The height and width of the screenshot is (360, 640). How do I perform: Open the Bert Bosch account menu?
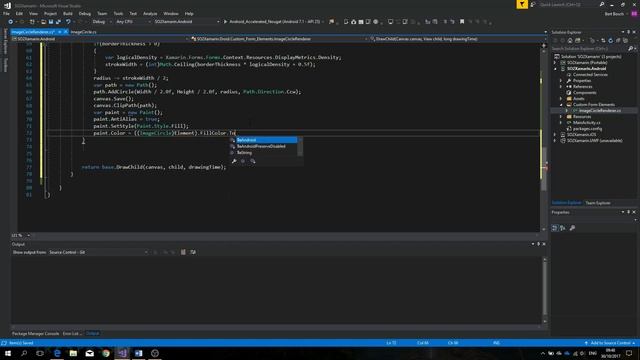point(614,13)
